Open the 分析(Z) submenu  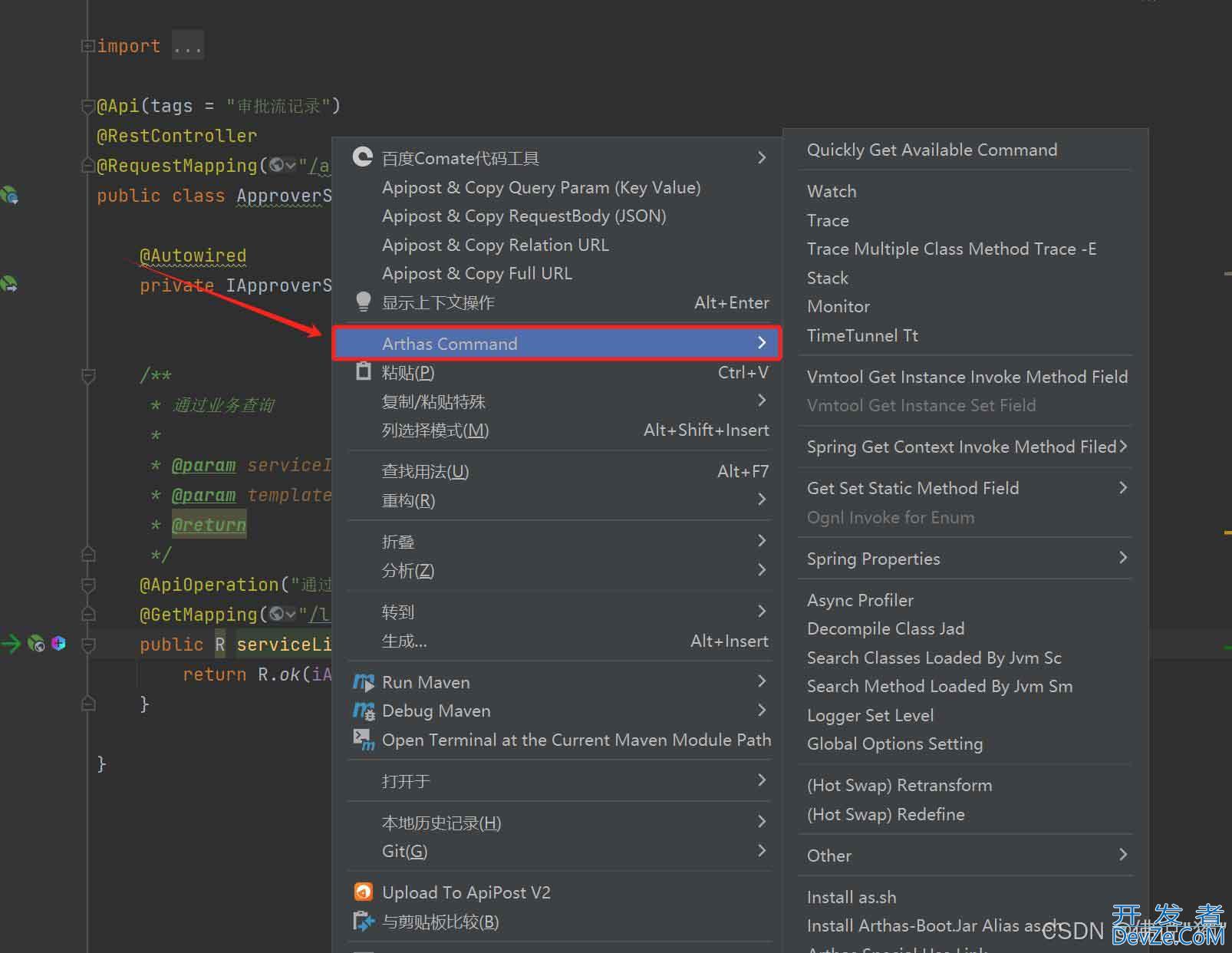pyautogui.click(x=557, y=570)
